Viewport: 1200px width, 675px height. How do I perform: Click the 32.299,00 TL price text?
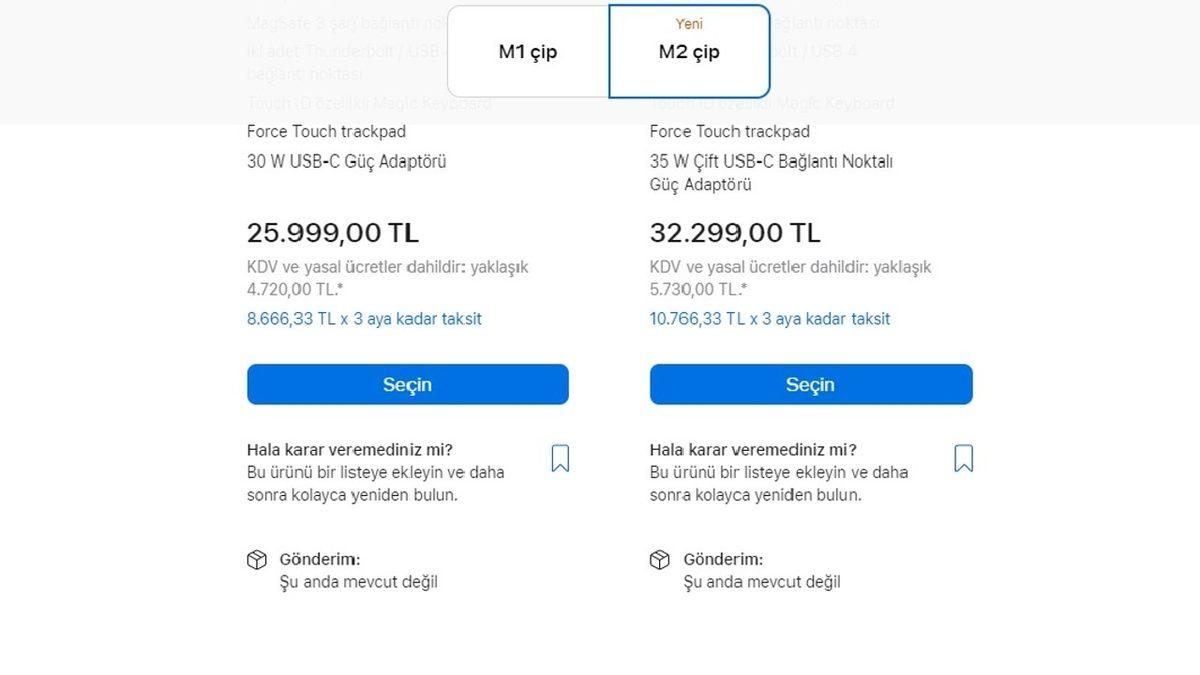733,231
